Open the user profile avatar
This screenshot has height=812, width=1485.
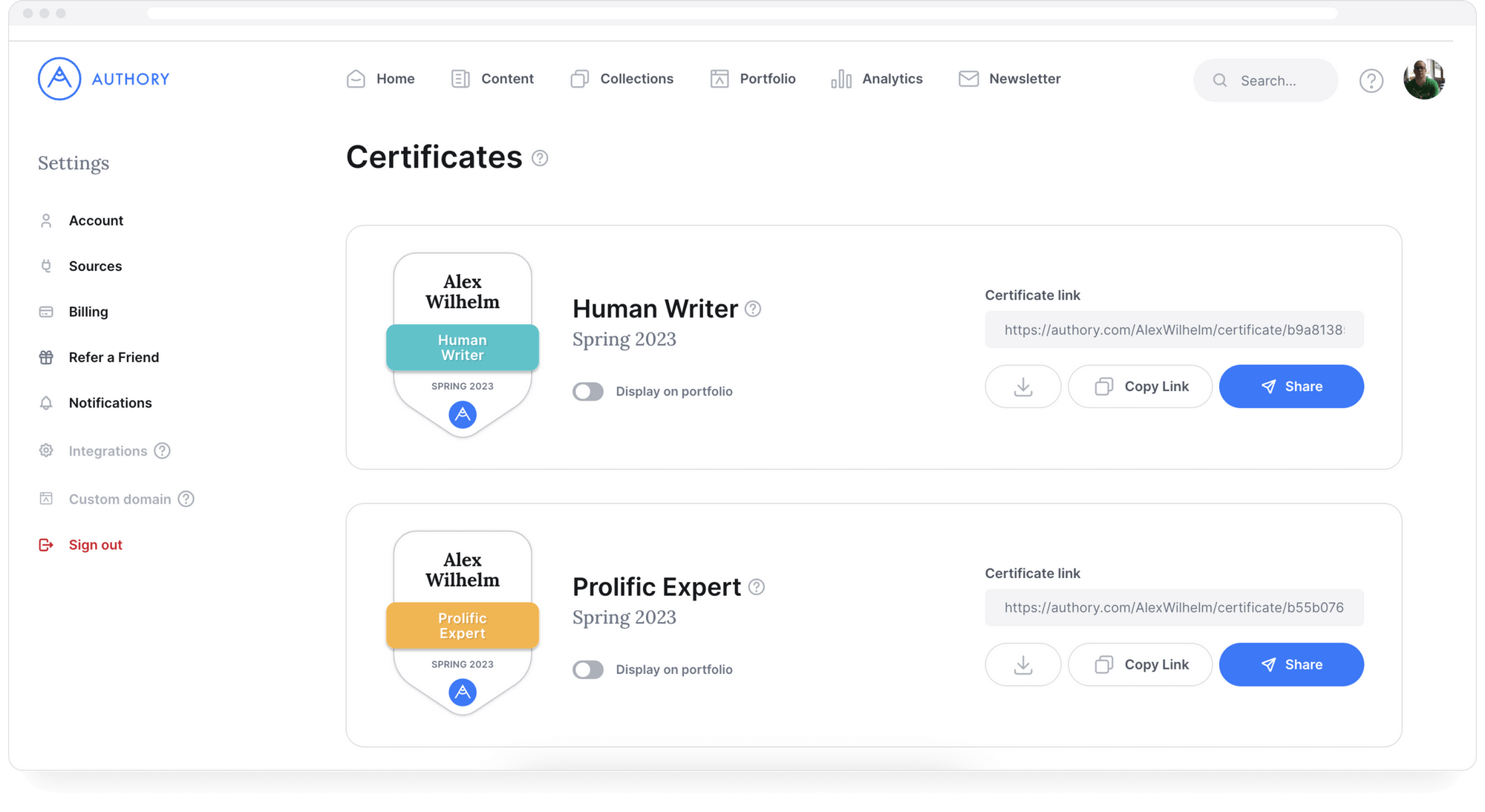[1424, 79]
